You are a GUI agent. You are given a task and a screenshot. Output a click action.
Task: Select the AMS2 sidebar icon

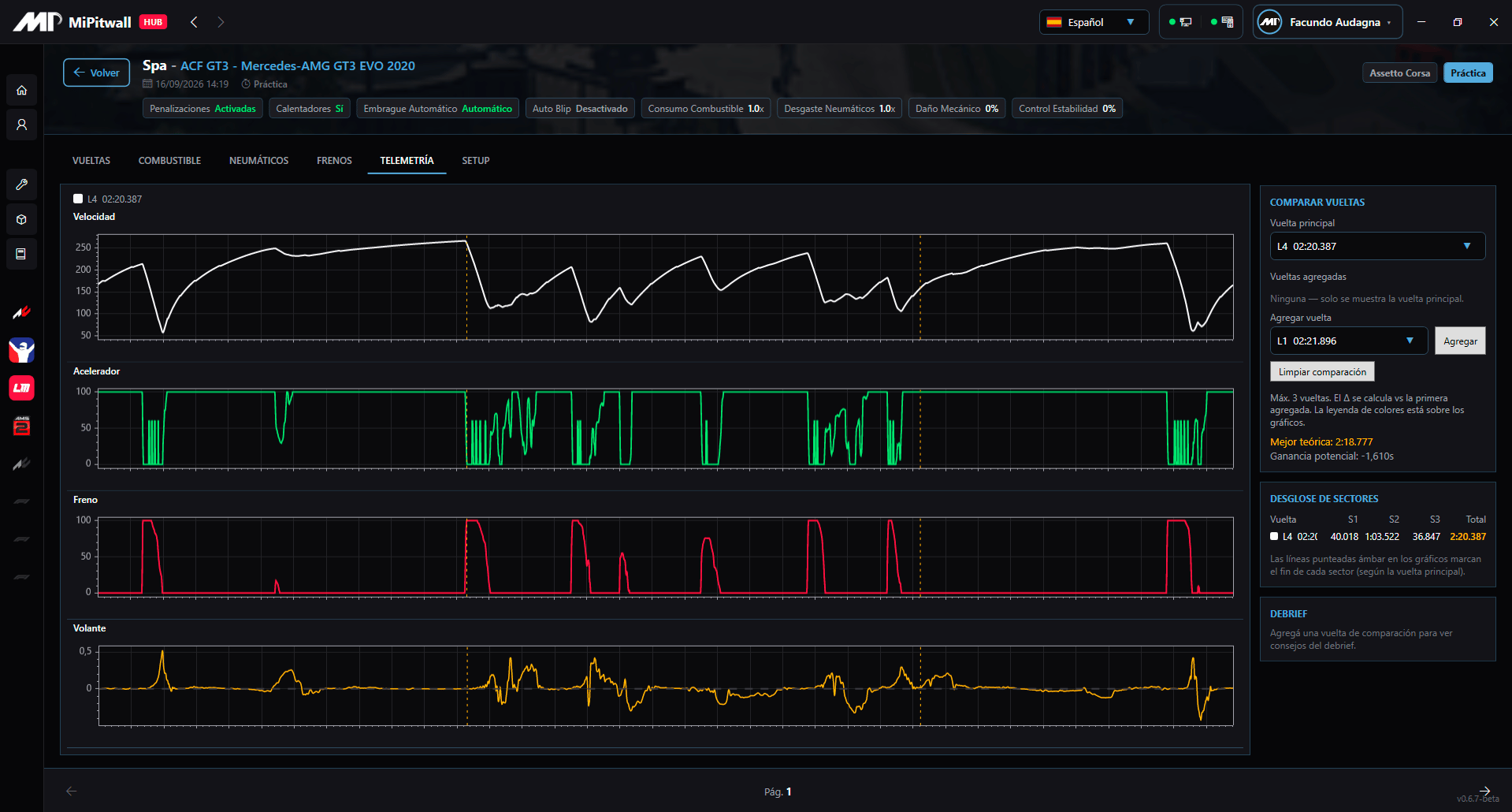21,426
